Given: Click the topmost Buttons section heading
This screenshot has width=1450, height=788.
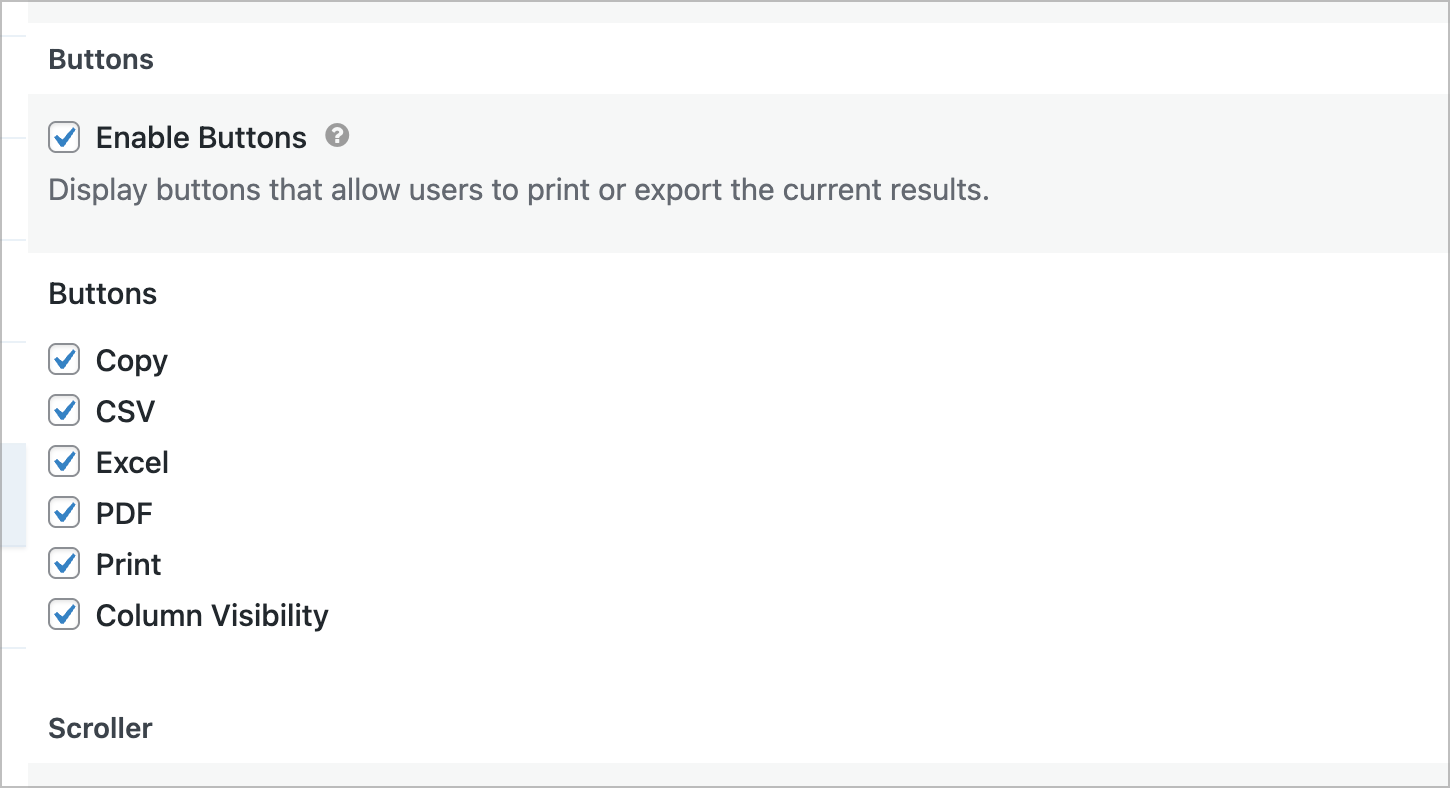Looking at the screenshot, I should (x=101, y=59).
